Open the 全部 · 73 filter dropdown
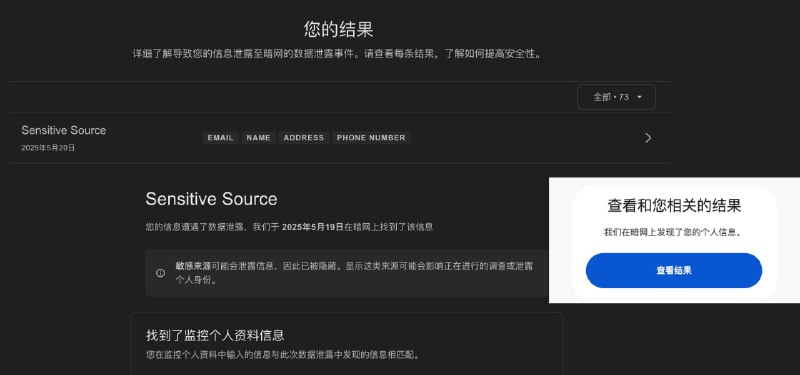 (616, 97)
